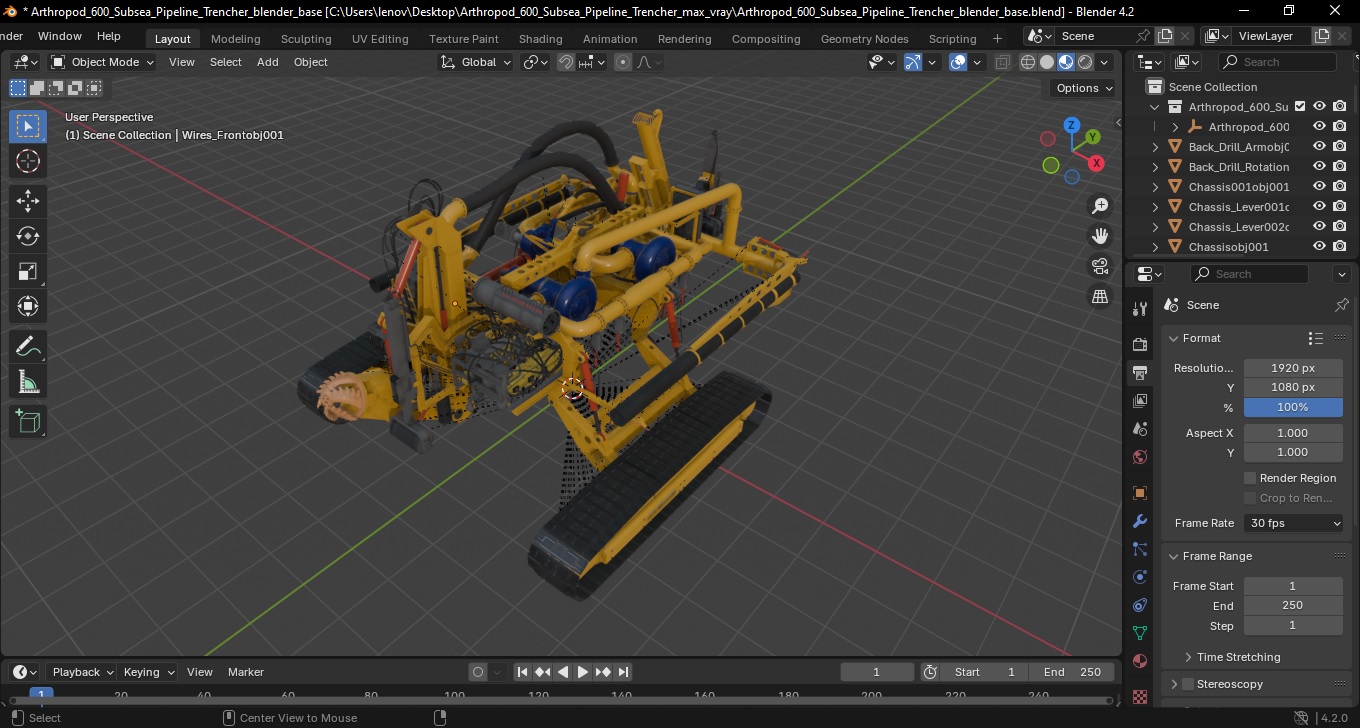Screen dimensions: 1360x728
Task: Choose the Move tool
Action: (28, 201)
